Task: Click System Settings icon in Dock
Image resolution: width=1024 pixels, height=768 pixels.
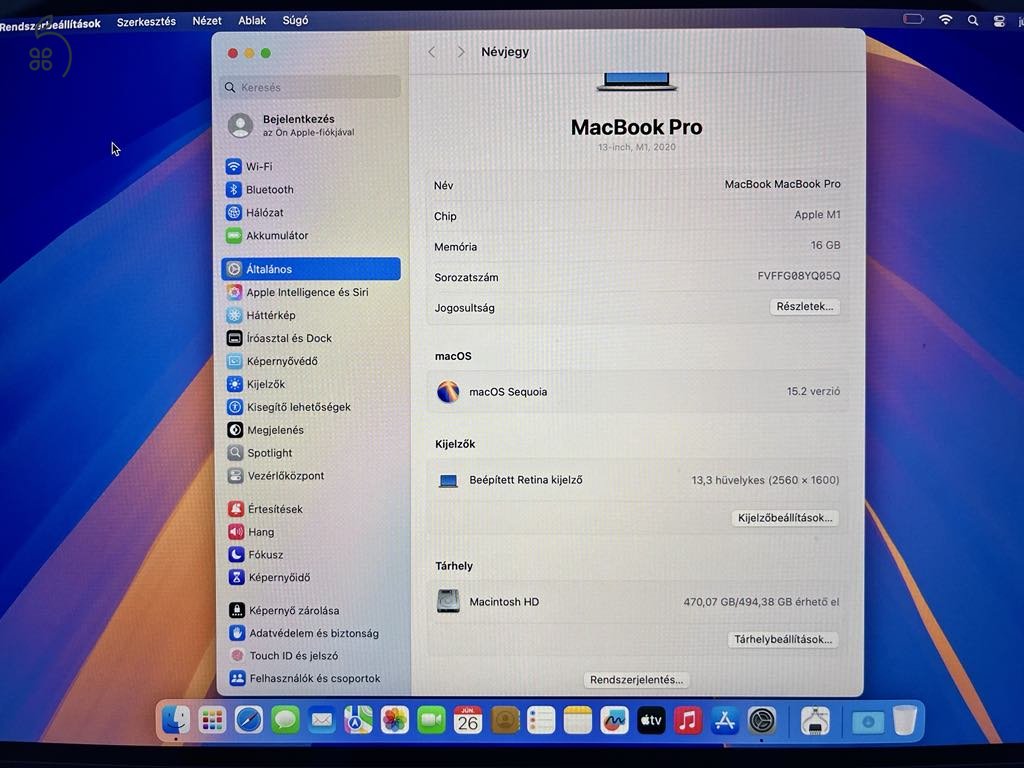Action: [761, 721]
